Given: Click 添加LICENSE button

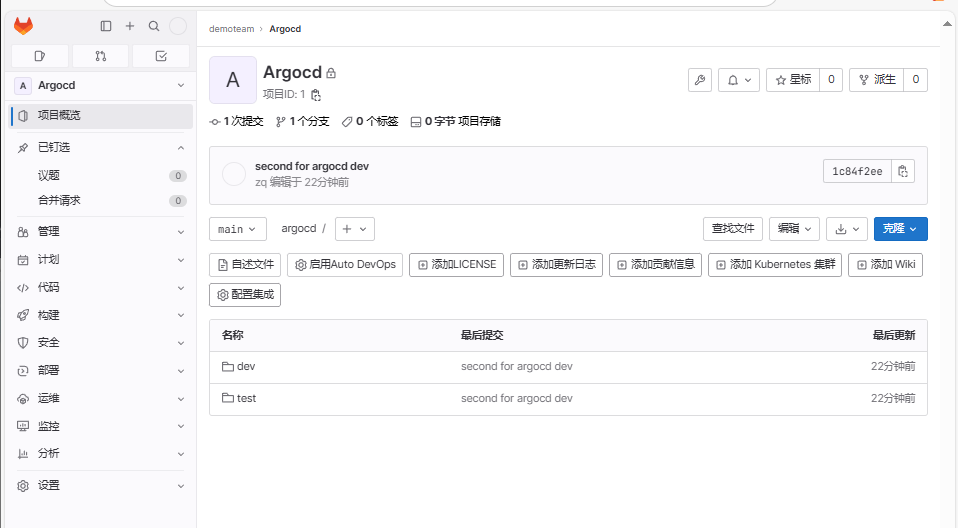Looking at the screenshot, I should coord(456,265).
